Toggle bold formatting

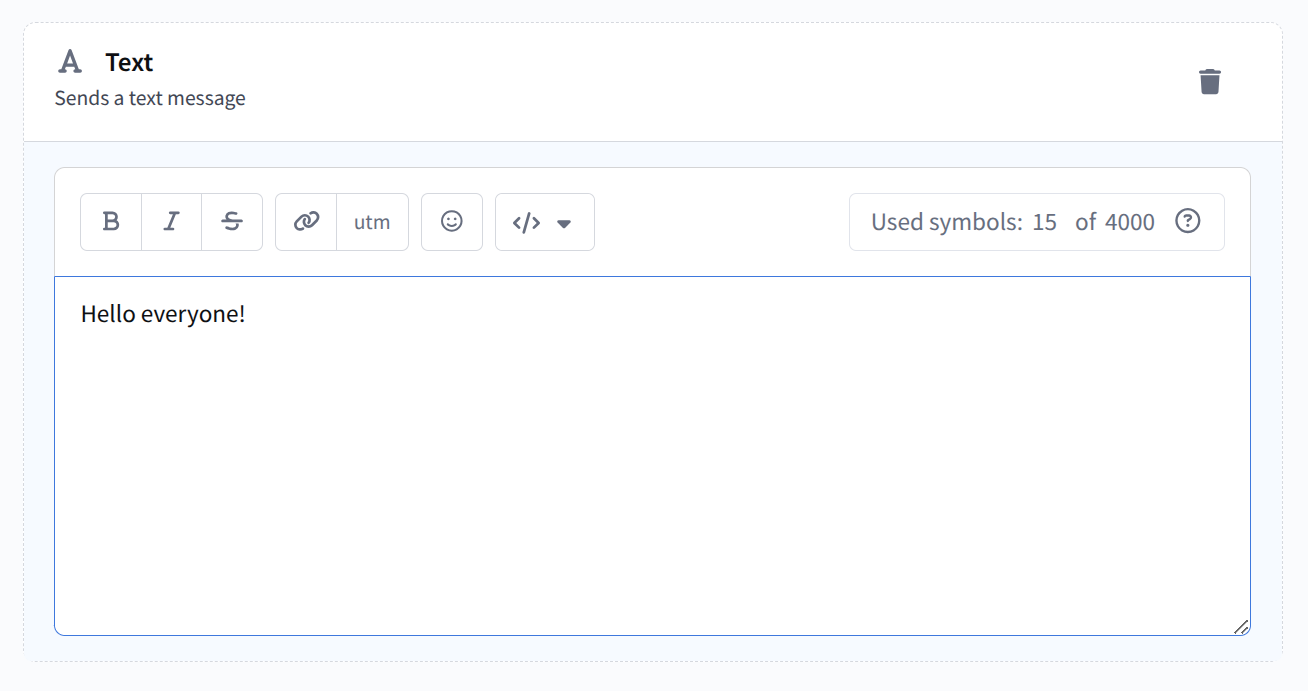click(111, 222)
